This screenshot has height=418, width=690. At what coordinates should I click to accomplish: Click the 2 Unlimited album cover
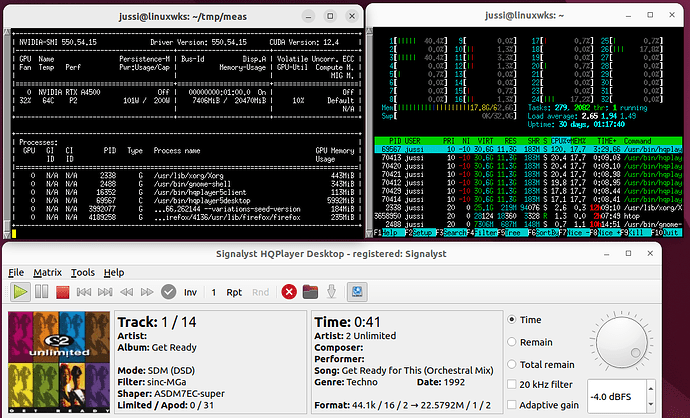coord(59,362)
